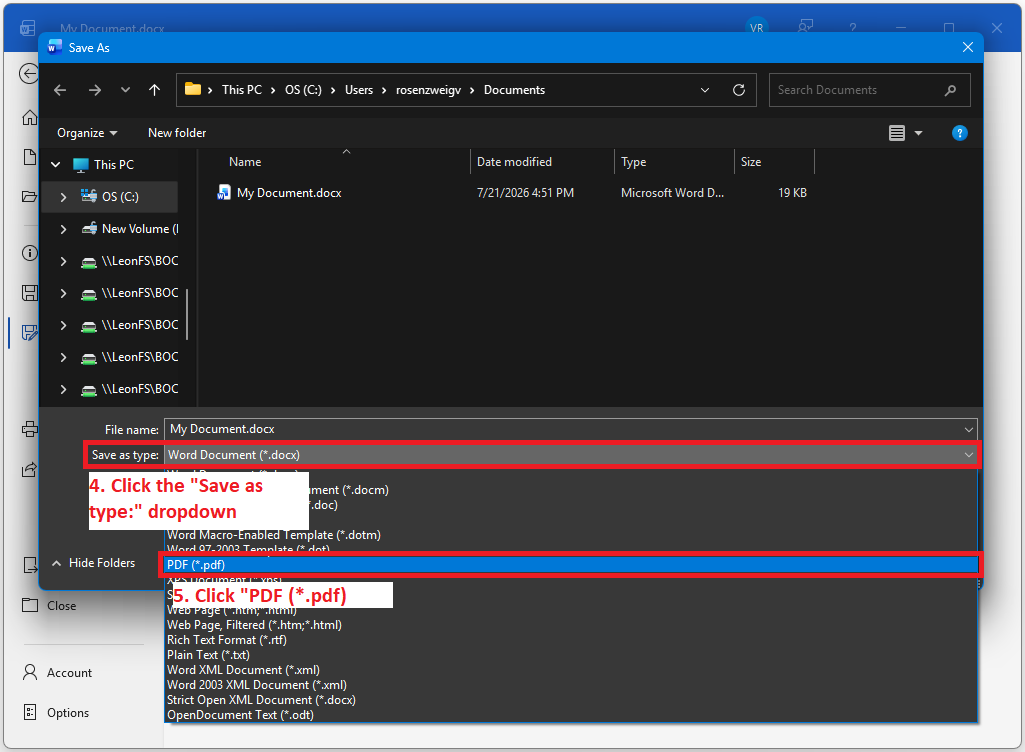Go forward using the right arrow navigation button
Viewport: 1025px width, 752px height.
[x=95, y=90]
